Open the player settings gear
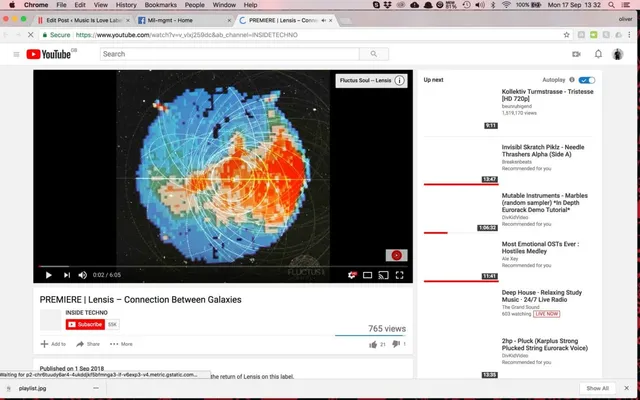The image size is (640, 400). (352, 275)
